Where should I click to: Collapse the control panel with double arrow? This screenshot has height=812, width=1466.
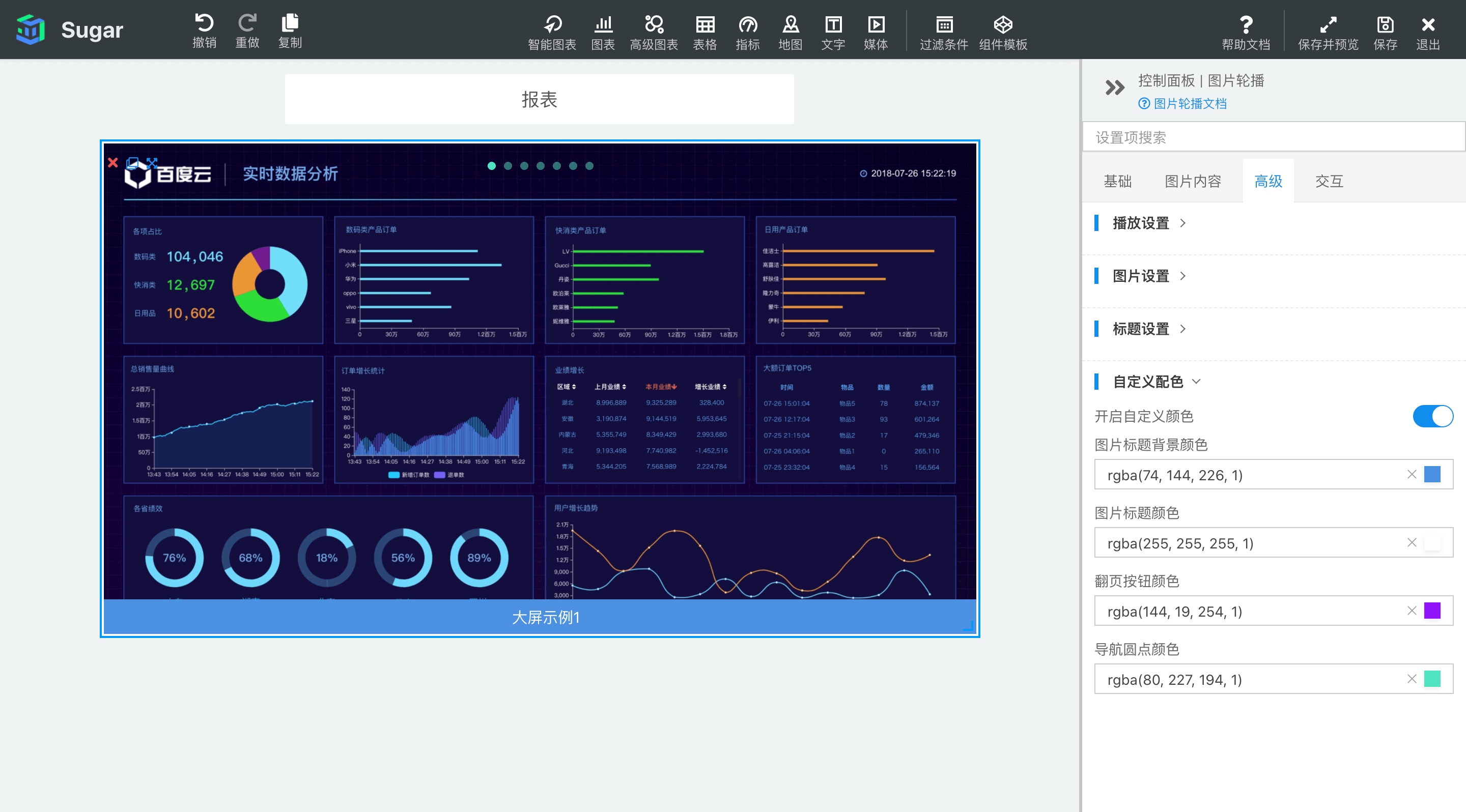pos(1114,88)
